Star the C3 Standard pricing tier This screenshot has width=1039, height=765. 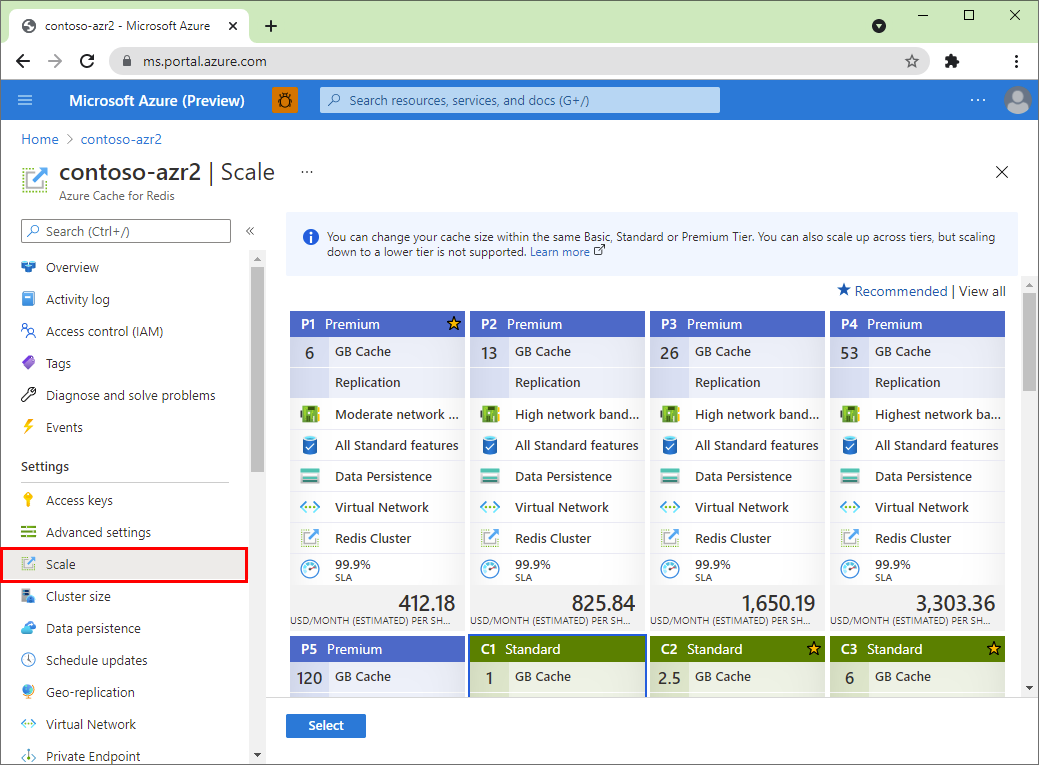(x=993, y=648)
